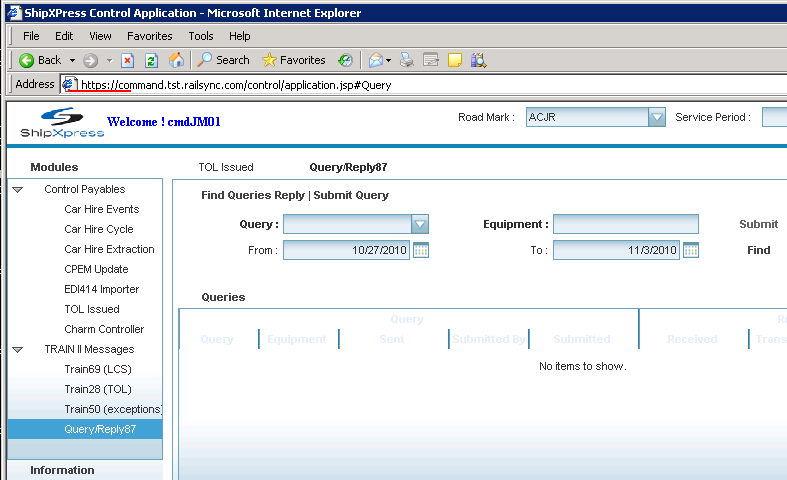Open the Road Mark dropdown

656,118
